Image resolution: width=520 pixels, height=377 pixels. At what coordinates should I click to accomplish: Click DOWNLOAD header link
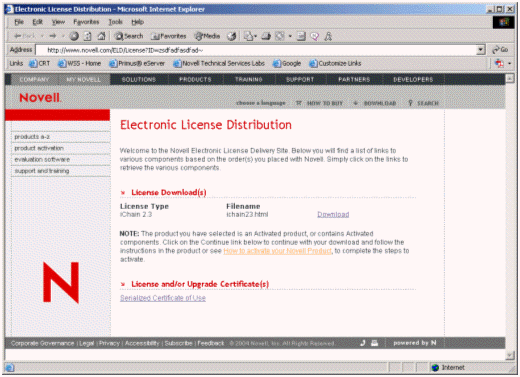tap(375, 103)
